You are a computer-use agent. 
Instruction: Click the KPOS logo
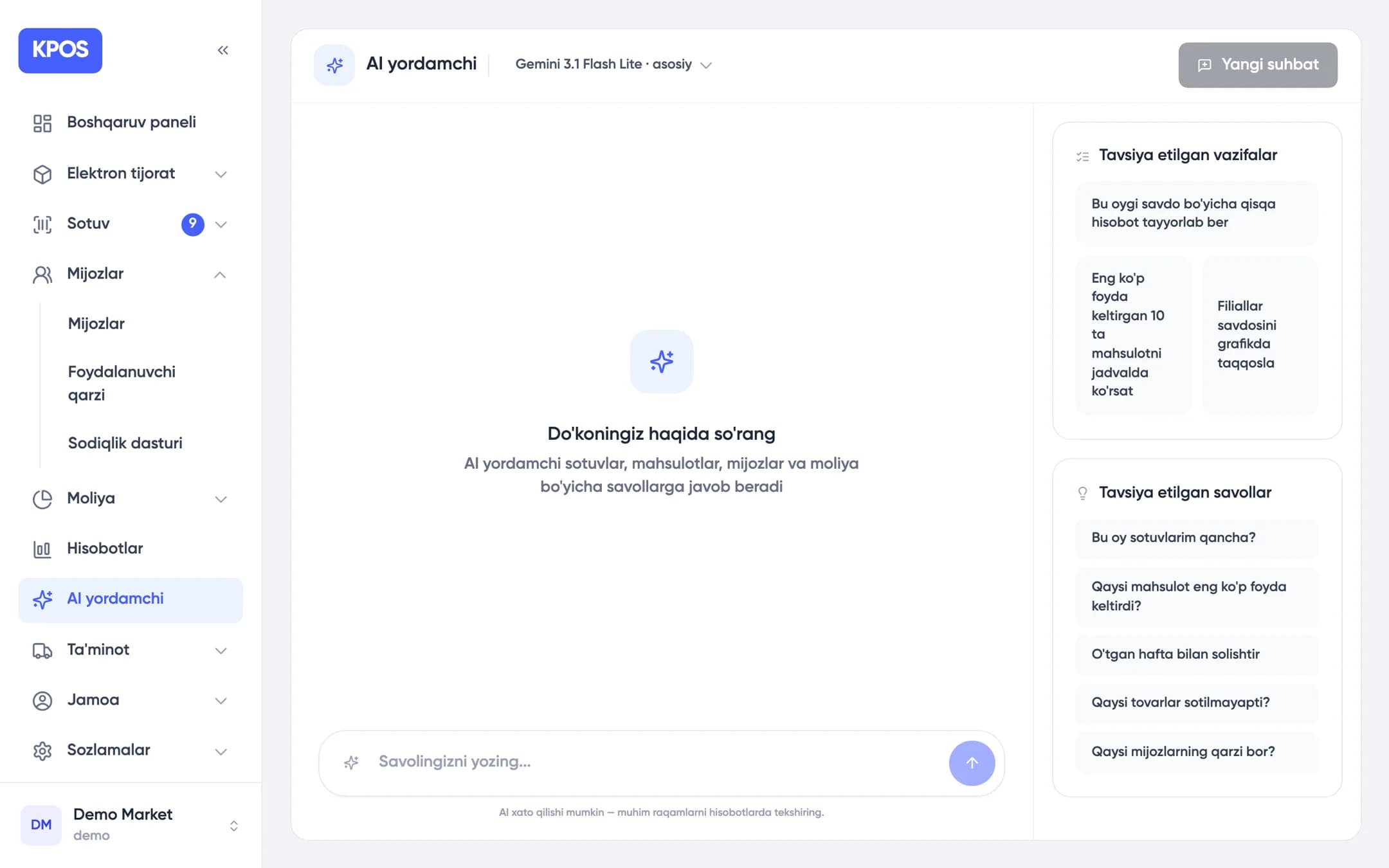(x=60, y=50)
